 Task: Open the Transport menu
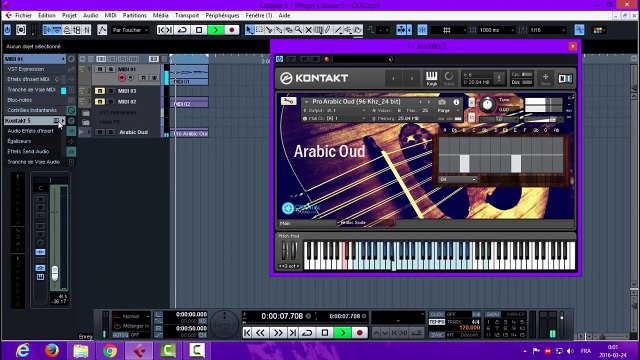pos(187,16)
